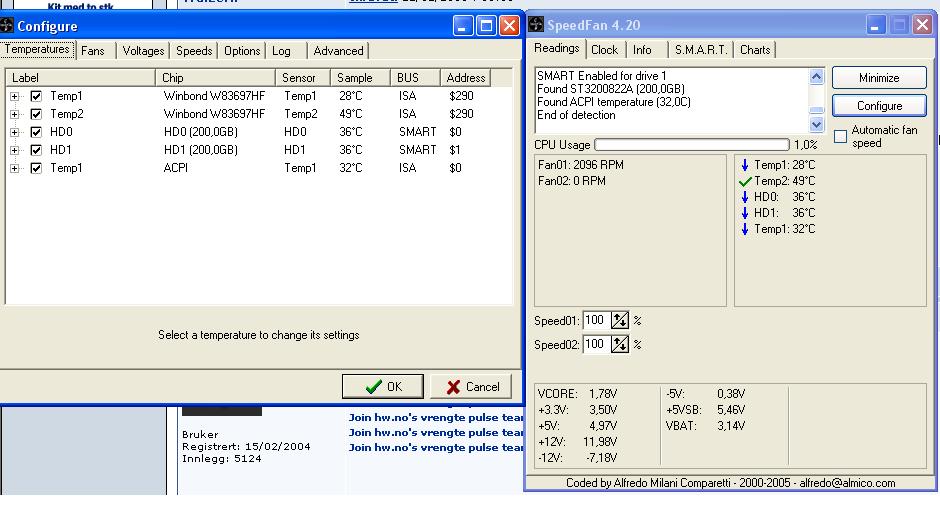Adjust the Speed02 spinner arrows
The height and width of the screenshot is (512, 940).
click(x=620, y=344)
